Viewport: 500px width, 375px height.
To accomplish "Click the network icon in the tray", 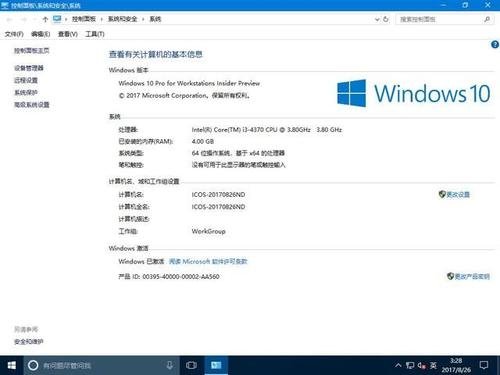I will pos(410,366).
